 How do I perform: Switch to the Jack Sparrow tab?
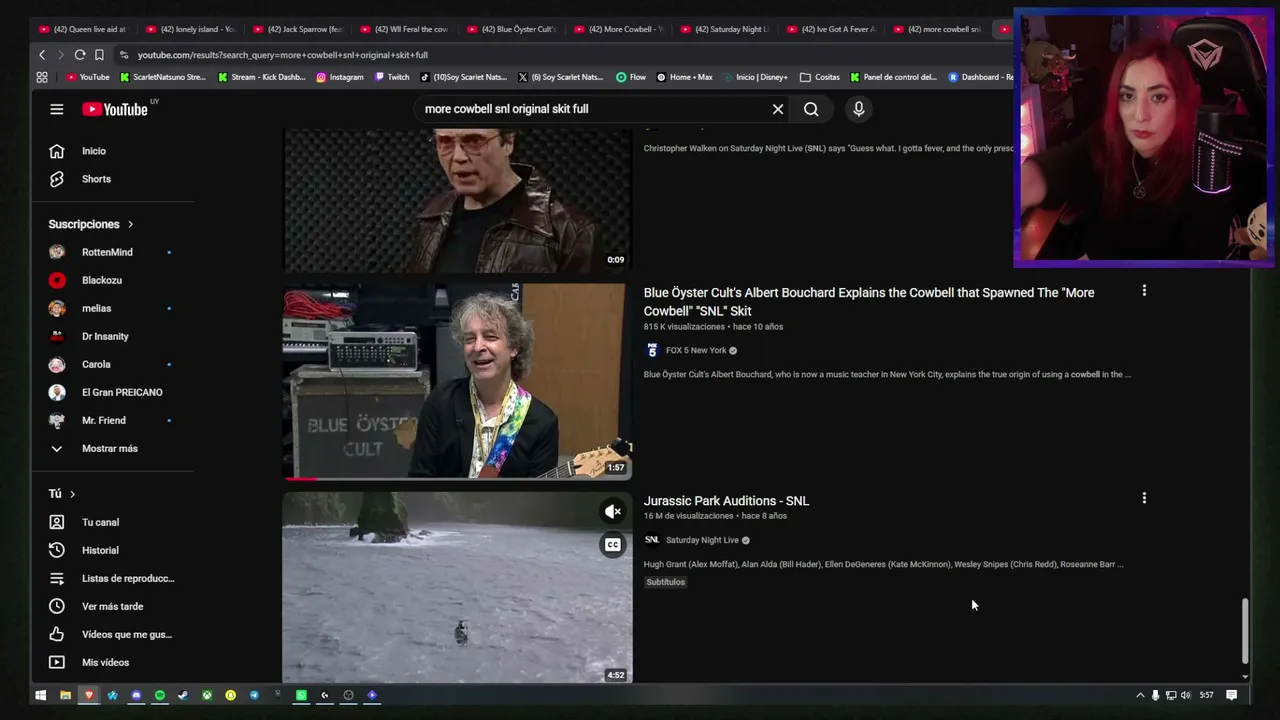[x=297, y=29]
